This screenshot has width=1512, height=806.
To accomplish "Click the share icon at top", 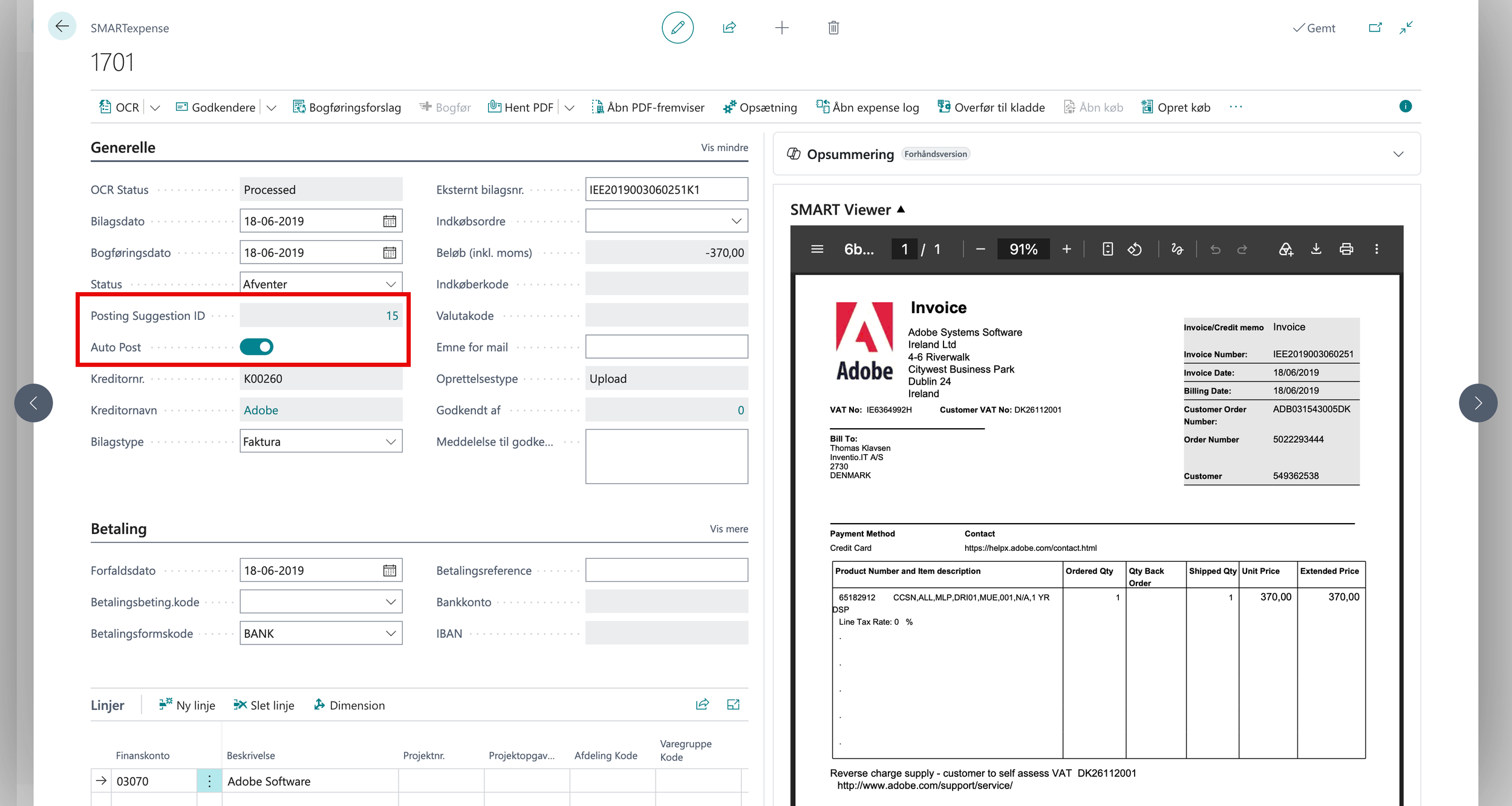I will coord(729,27).
